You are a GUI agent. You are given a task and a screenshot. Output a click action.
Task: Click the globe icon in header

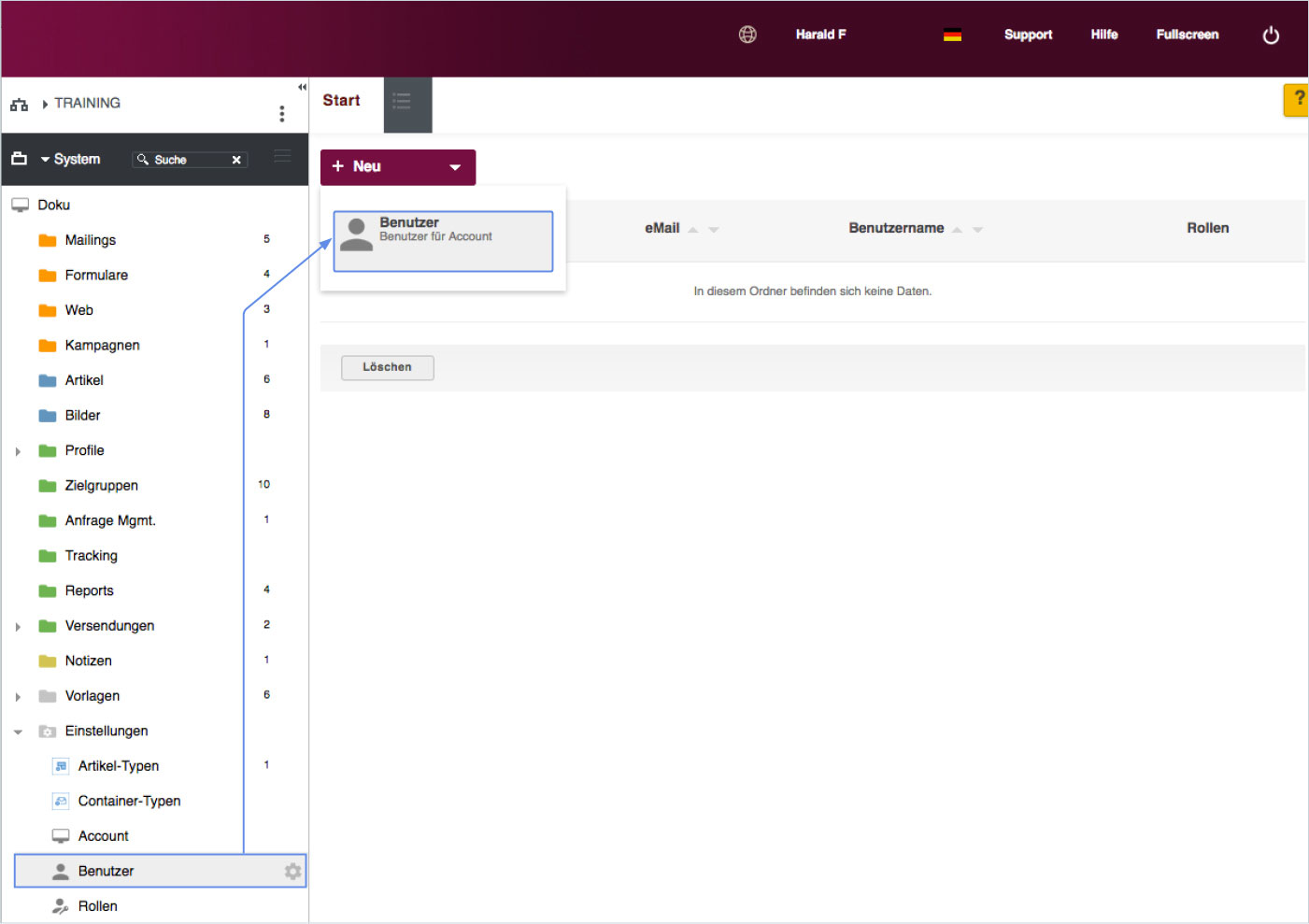tap(747, 35)
